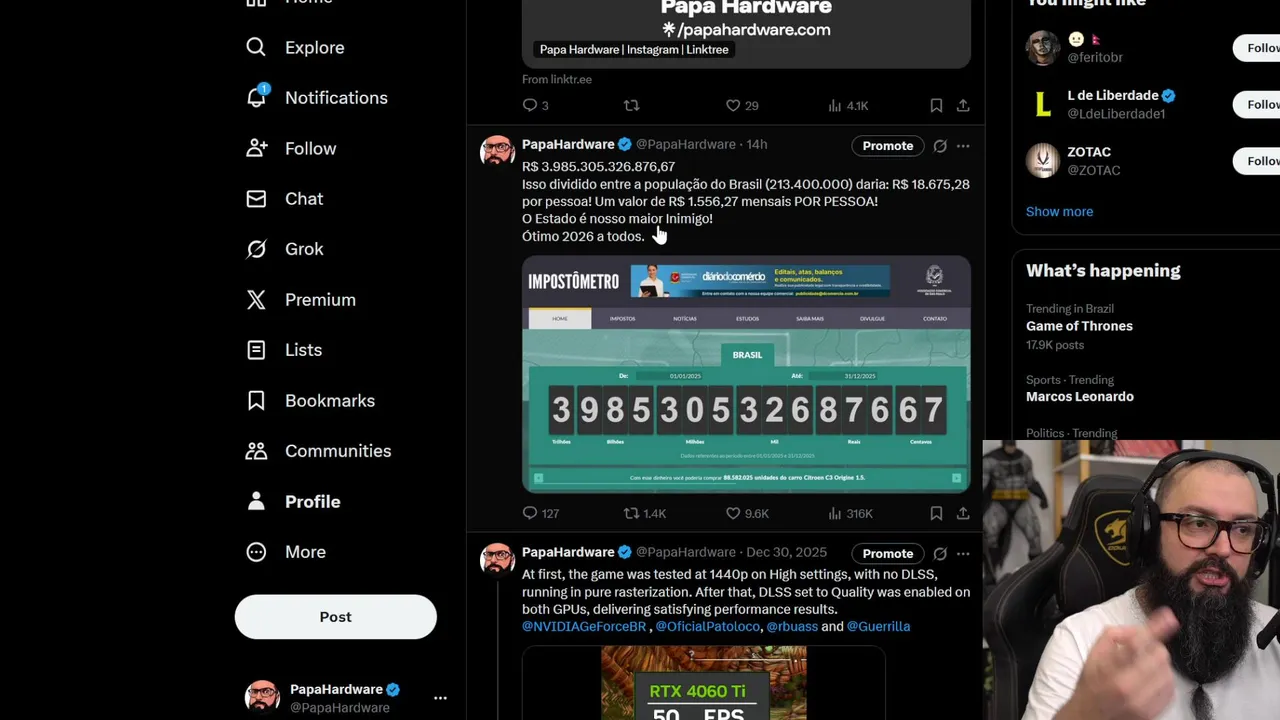
Task: Bookmark the post with 4.1K views
Action: click(936, 105)
